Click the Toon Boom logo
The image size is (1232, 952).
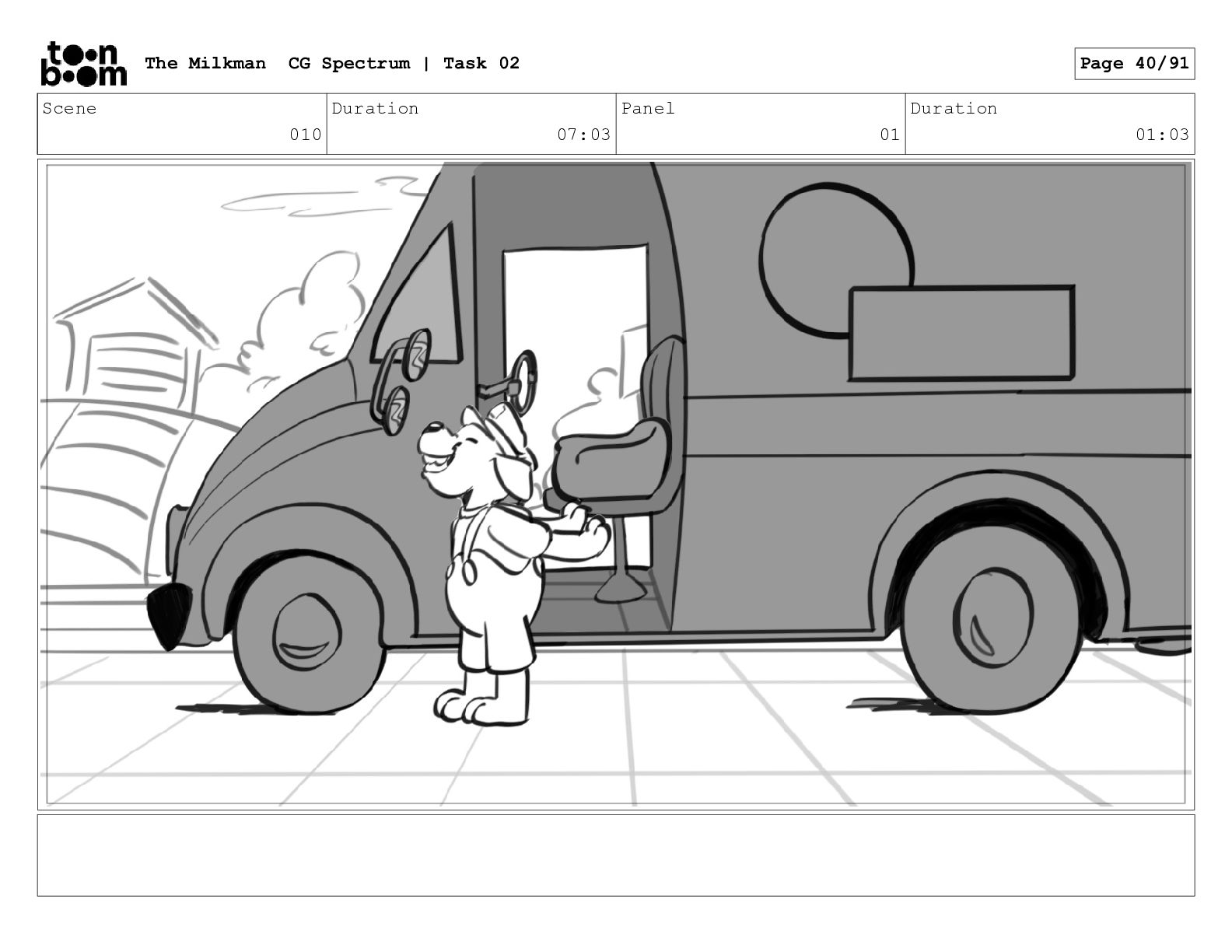[83, 63]
